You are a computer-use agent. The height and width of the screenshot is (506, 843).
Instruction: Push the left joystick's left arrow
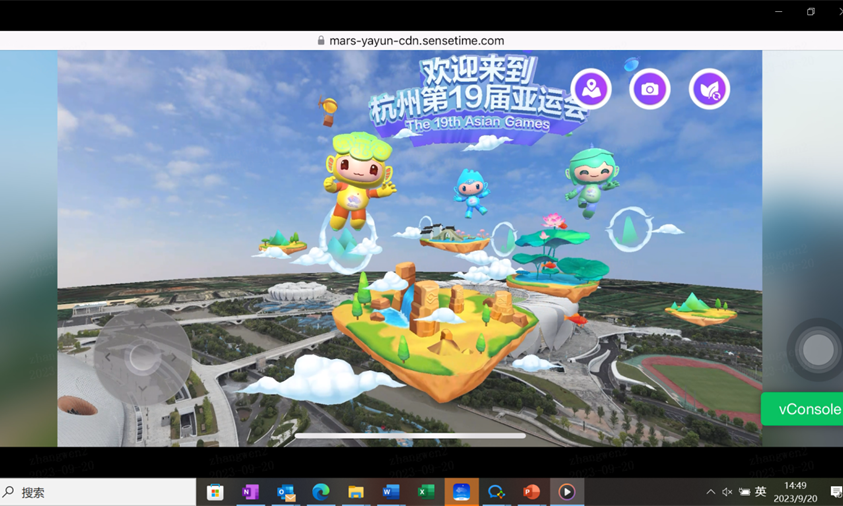[108, 357]
